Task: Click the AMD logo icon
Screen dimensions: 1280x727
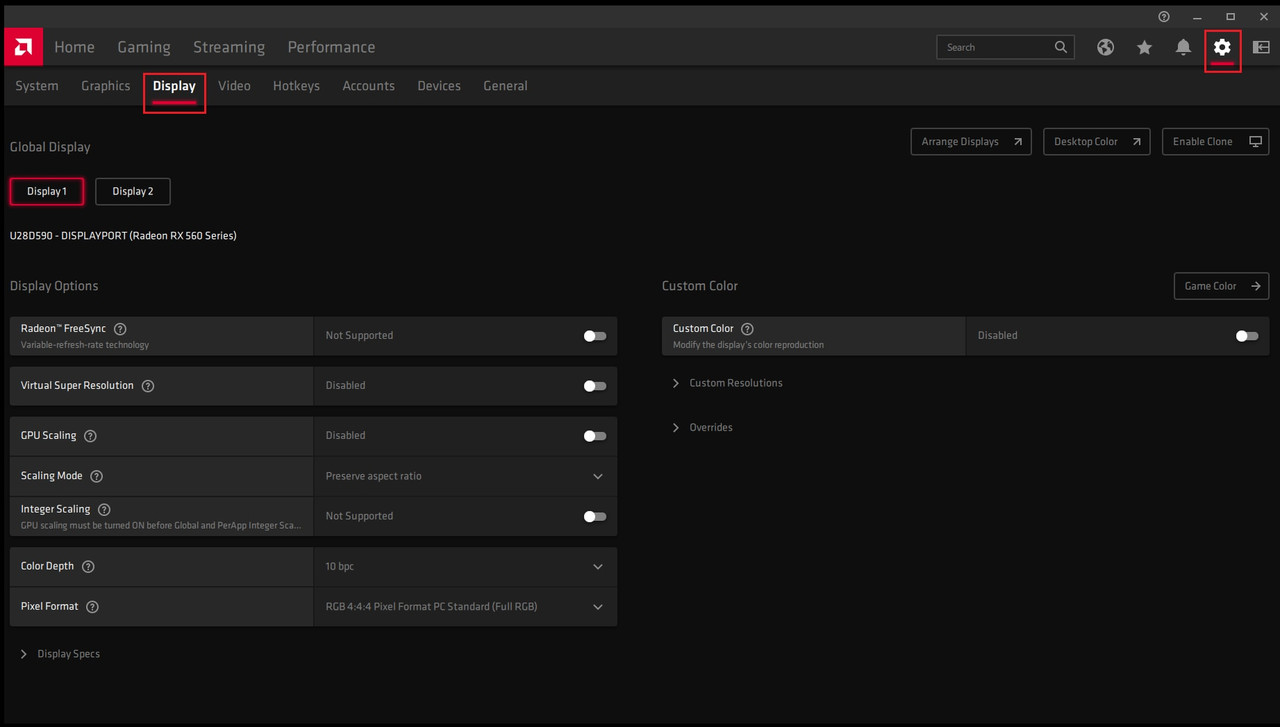Action: 23,47
